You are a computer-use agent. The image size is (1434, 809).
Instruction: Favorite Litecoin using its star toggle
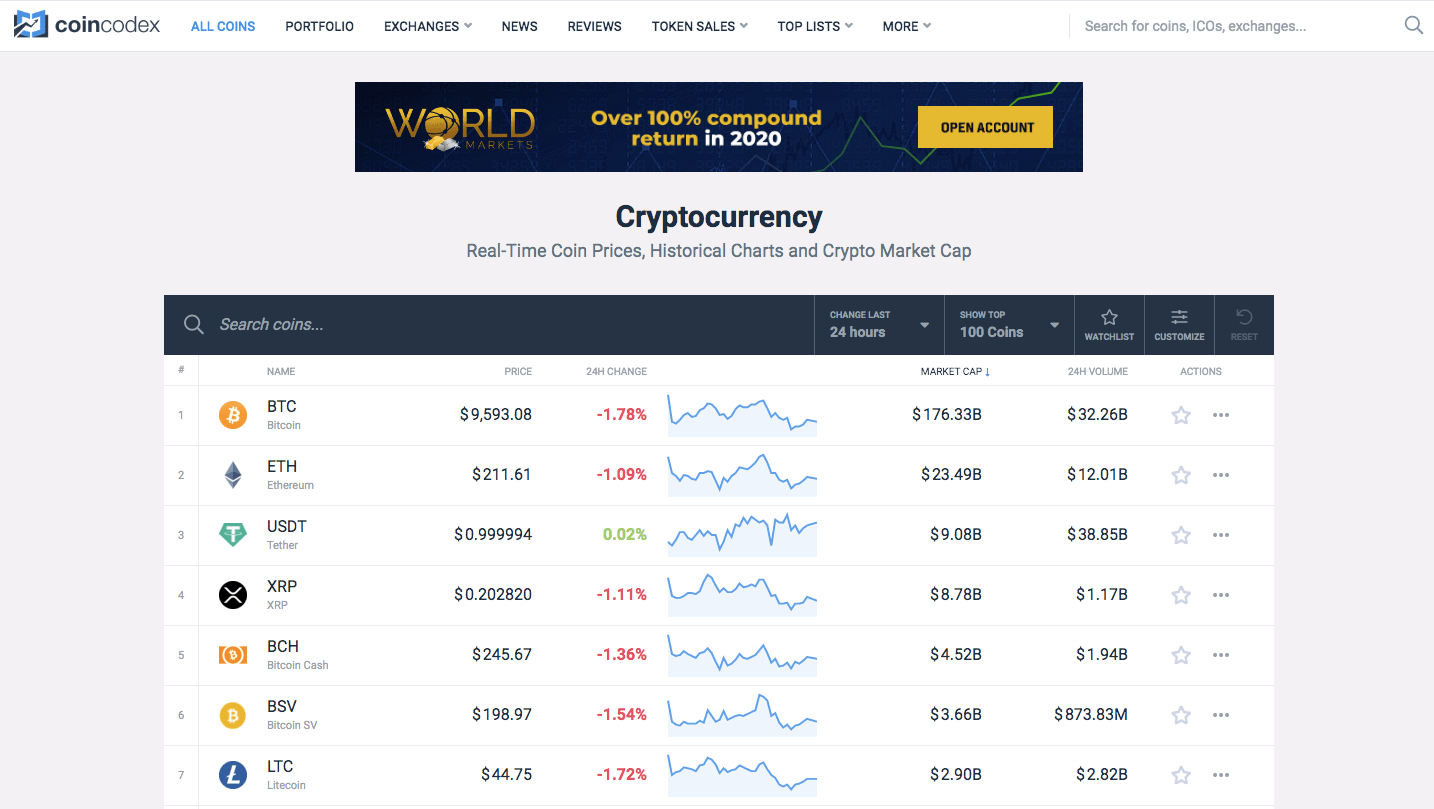(1181, 774)
